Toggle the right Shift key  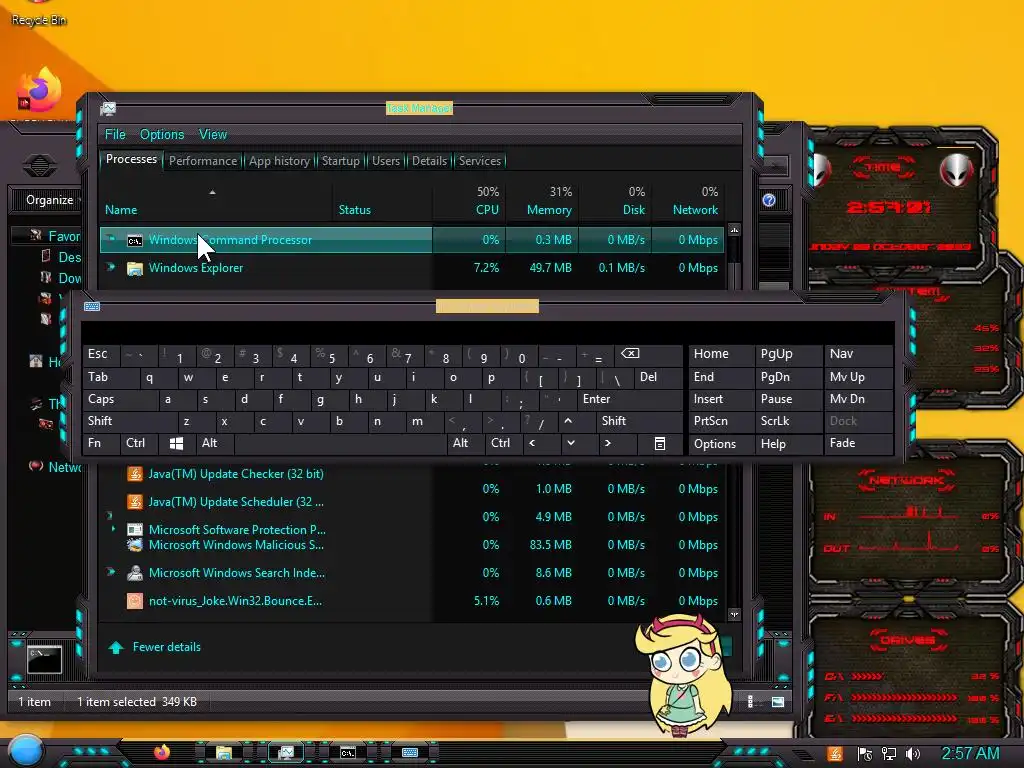[x=639, y=421]
